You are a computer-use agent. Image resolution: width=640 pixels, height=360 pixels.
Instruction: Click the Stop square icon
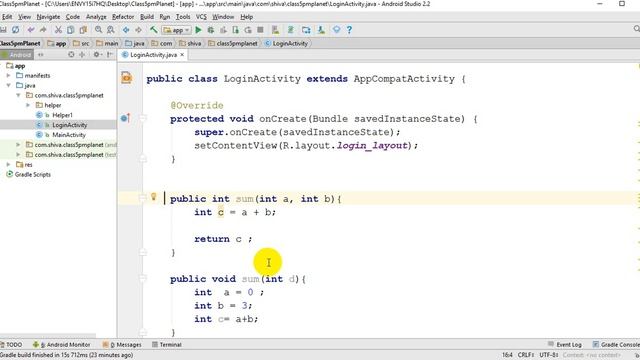click(260, 30)
